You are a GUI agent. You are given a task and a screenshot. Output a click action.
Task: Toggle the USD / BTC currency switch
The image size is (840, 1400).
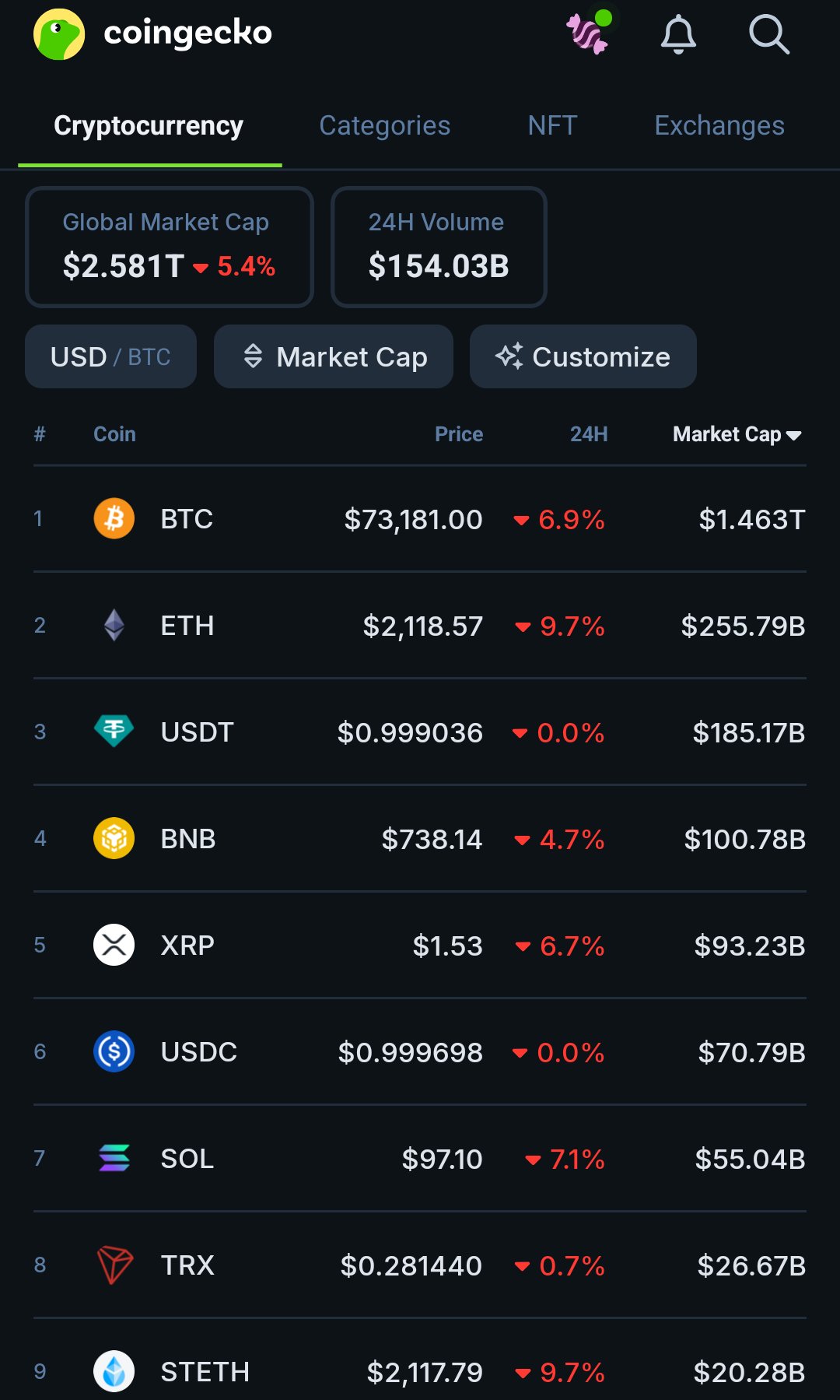(110, 357)
